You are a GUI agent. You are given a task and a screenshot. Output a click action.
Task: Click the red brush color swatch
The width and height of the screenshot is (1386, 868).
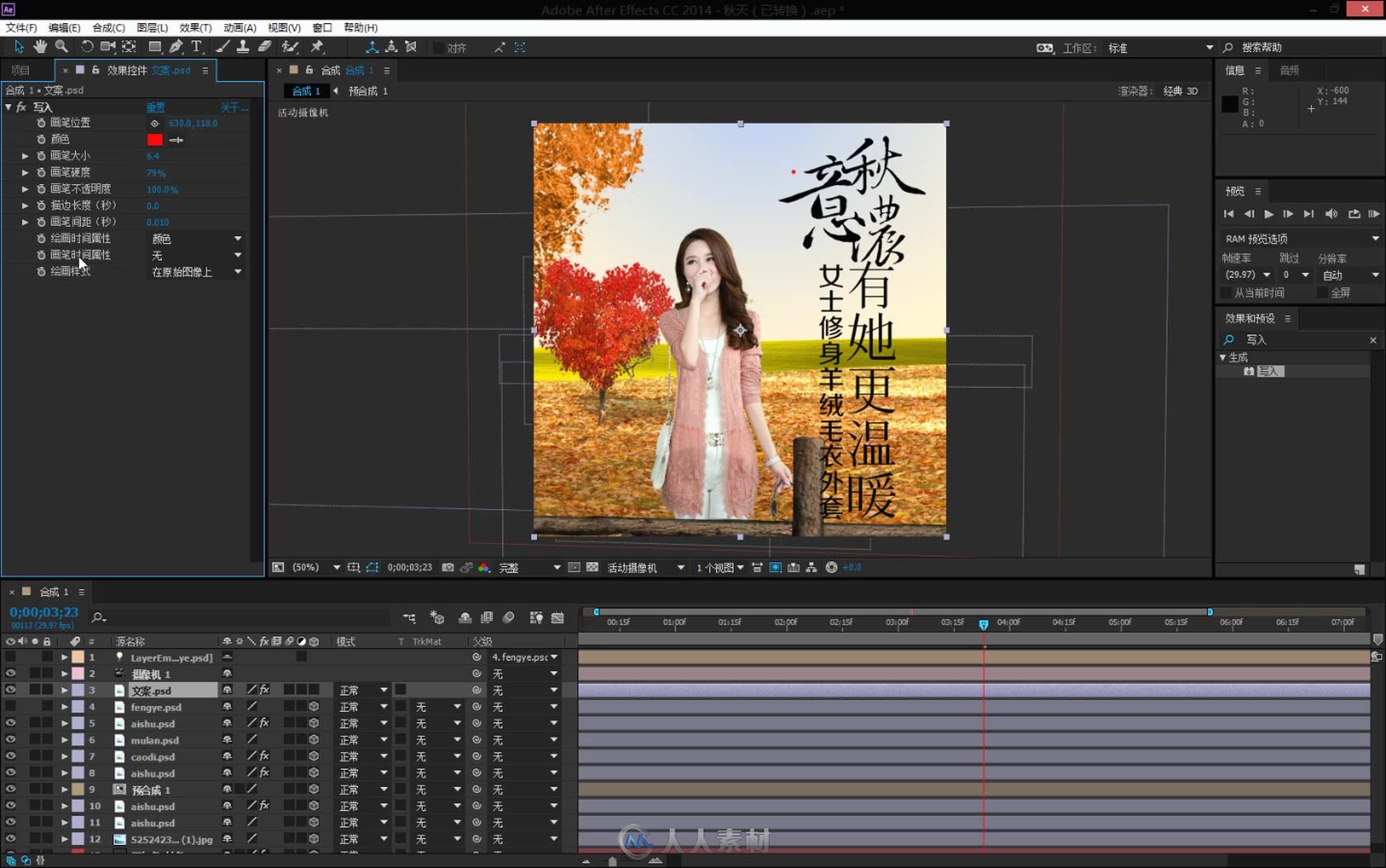pyautogui.click(x=155, y=139)
